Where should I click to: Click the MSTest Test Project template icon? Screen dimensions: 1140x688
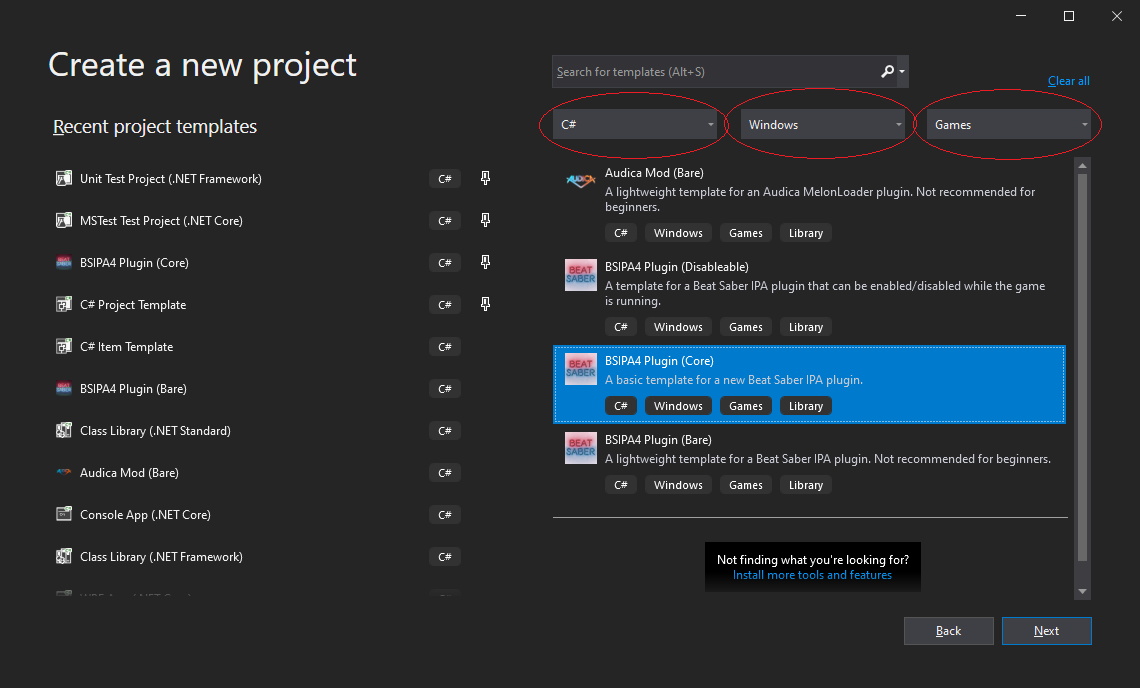click(x=64, y=220)
